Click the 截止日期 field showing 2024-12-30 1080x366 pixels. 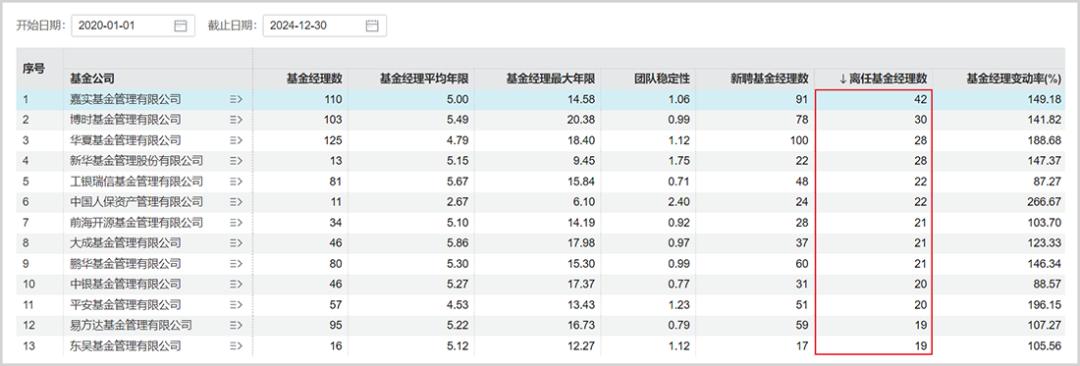pos(324,26)
